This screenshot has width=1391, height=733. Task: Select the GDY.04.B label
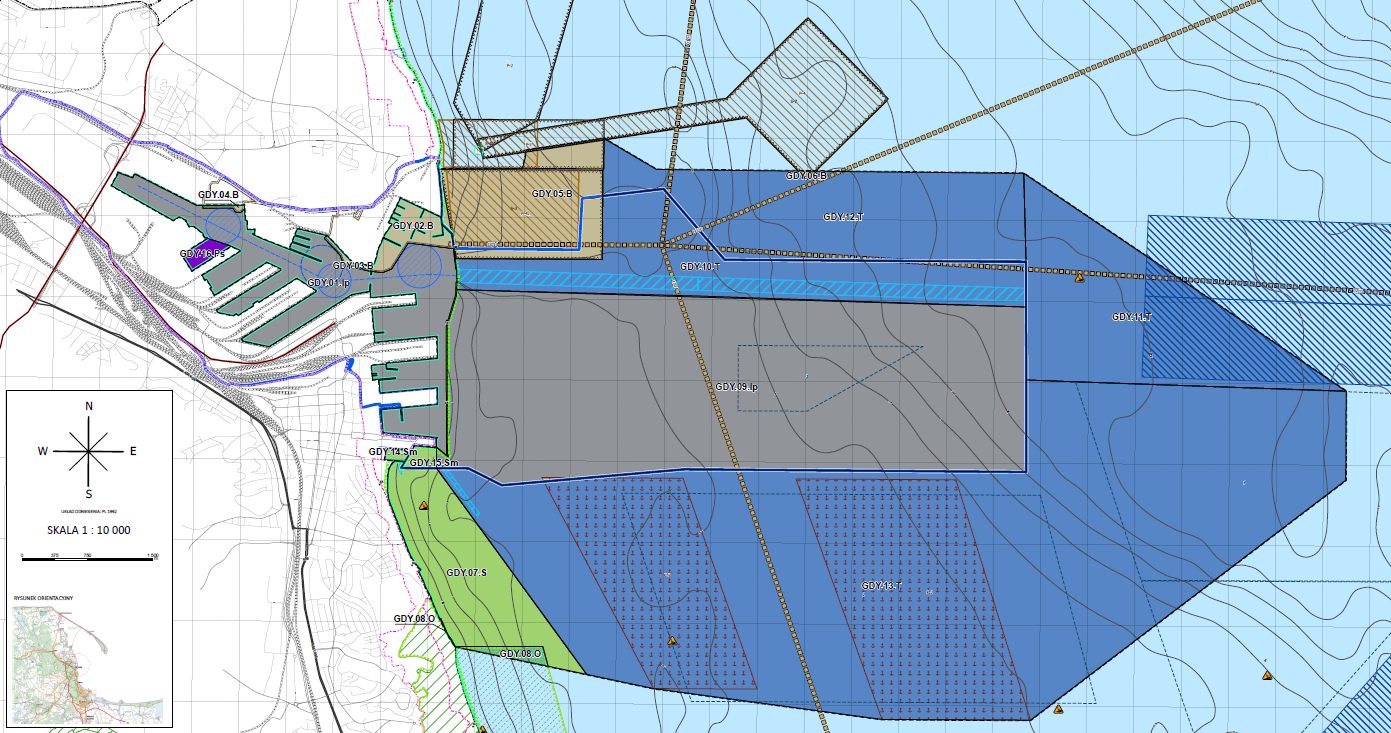pos(219,194)
